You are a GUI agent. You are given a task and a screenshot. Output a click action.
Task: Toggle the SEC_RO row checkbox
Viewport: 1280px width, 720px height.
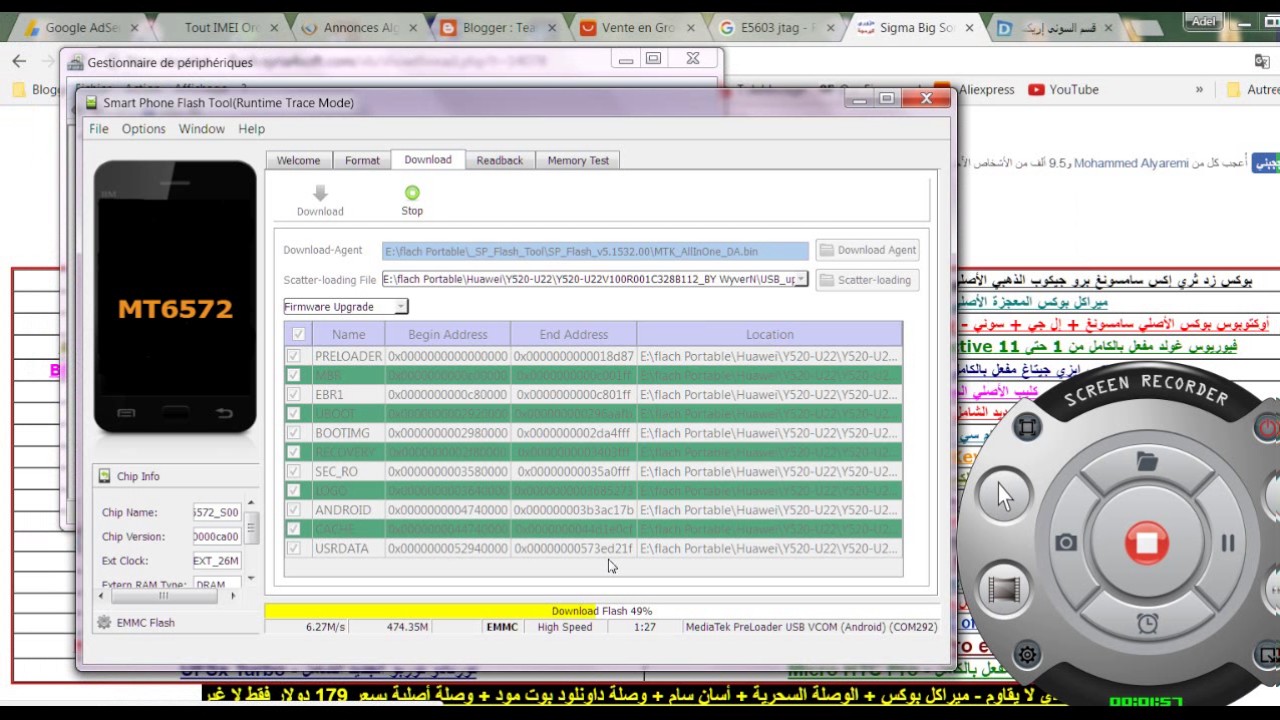294,471
